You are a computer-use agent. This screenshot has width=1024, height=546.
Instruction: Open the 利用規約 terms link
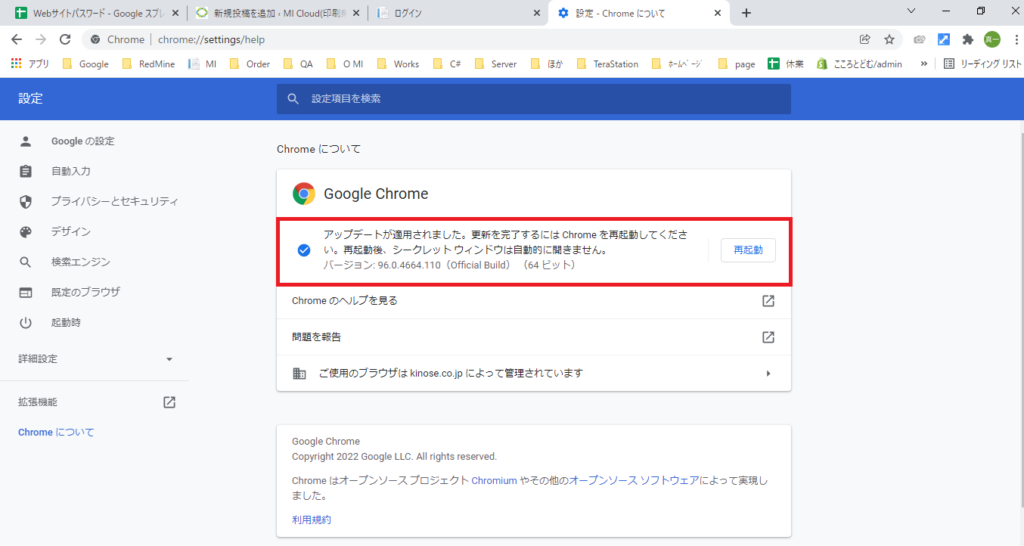312,520
